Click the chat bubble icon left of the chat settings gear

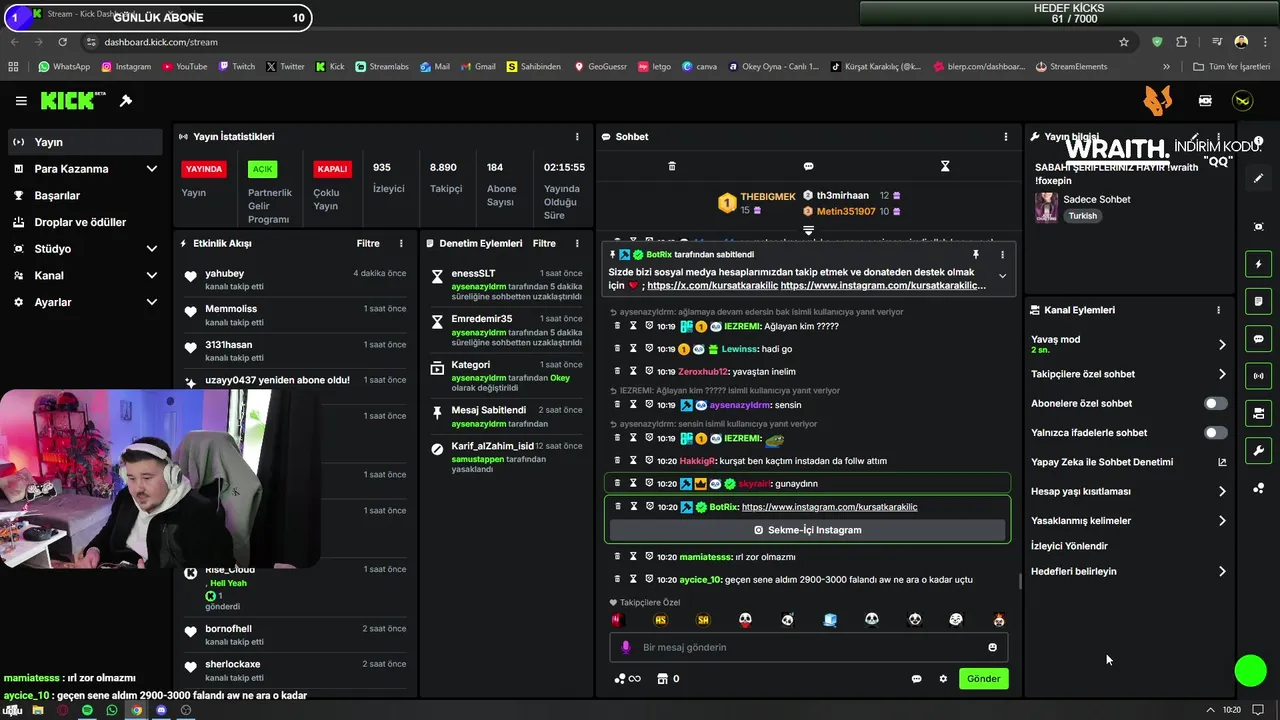tap(916, 679)
